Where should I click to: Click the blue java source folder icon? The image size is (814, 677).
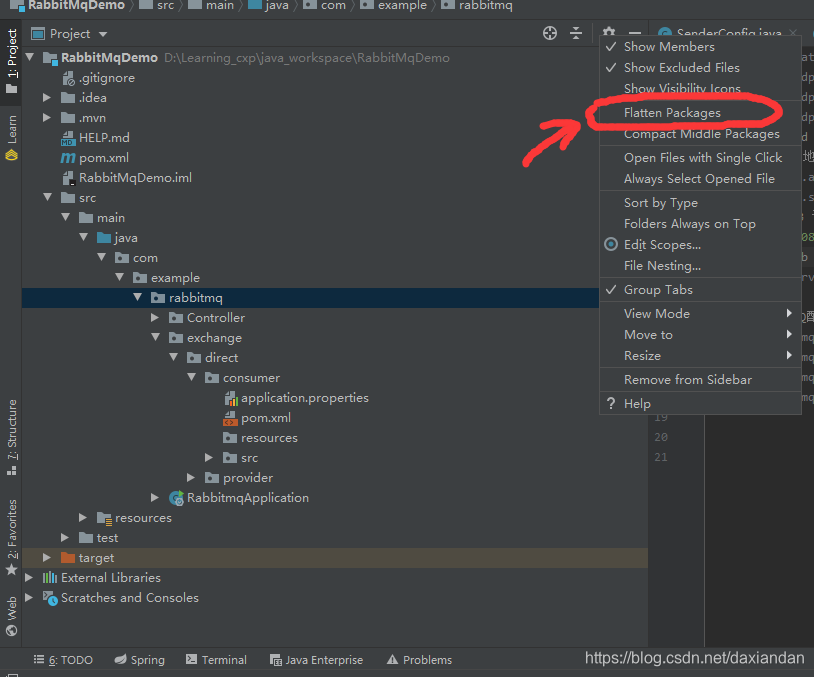(x=104, y=238)
